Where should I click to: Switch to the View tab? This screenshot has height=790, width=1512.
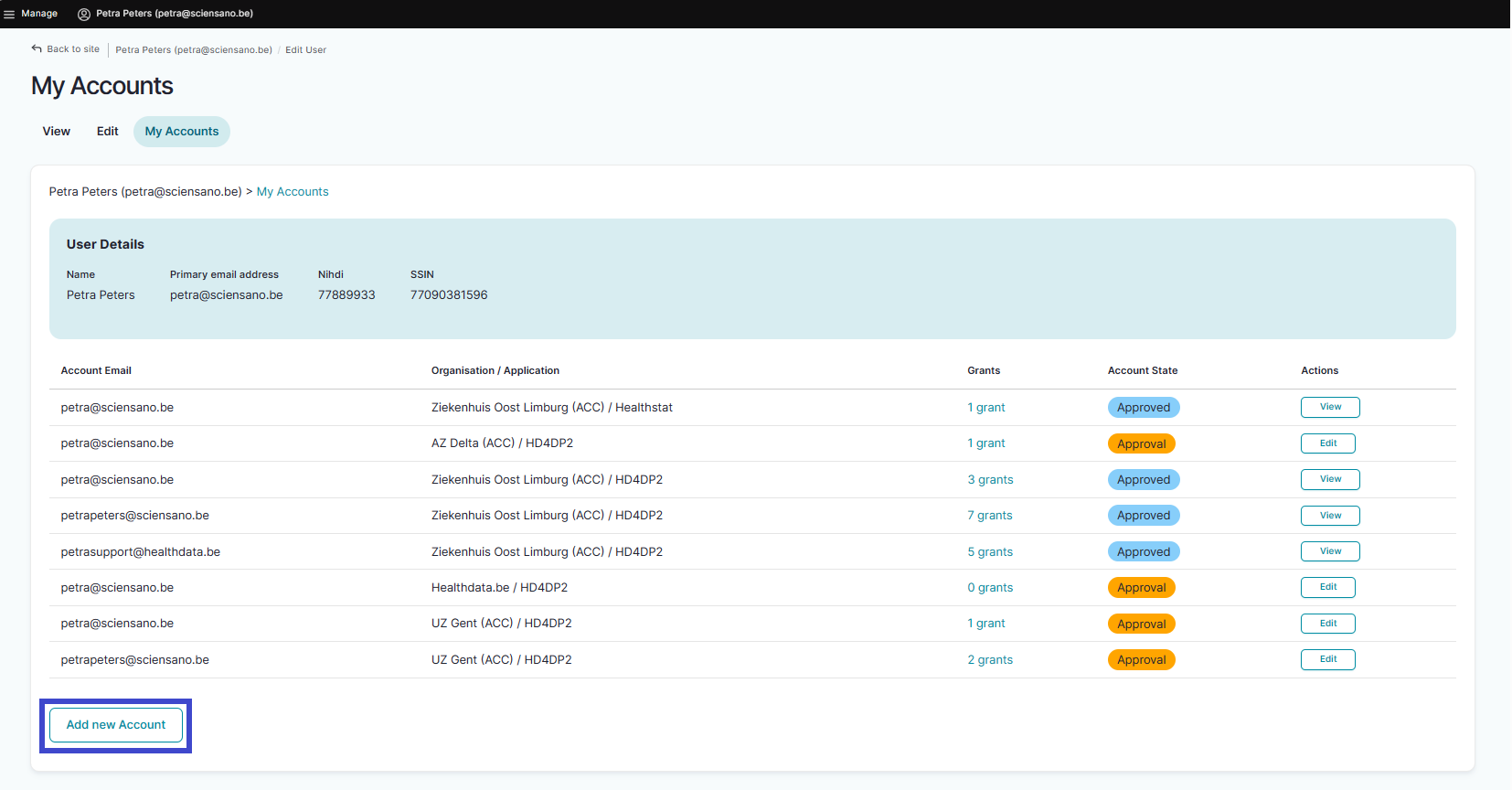click(x=57, y=132)
